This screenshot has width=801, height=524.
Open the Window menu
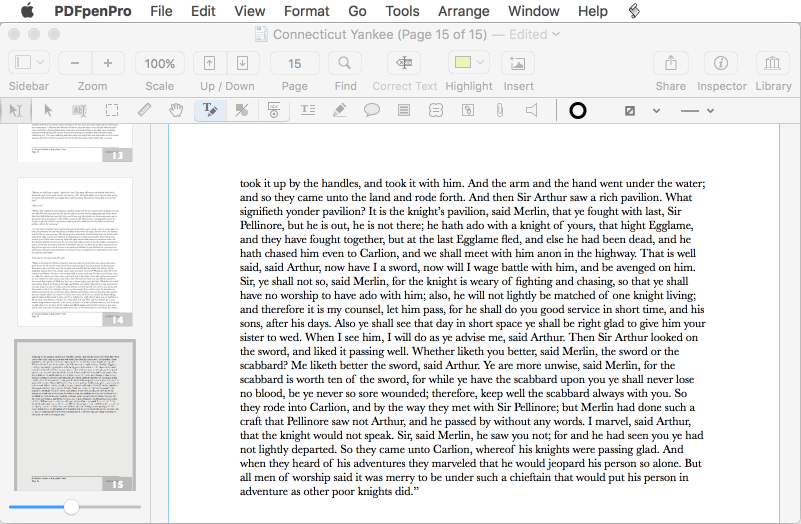coord(533,11)
